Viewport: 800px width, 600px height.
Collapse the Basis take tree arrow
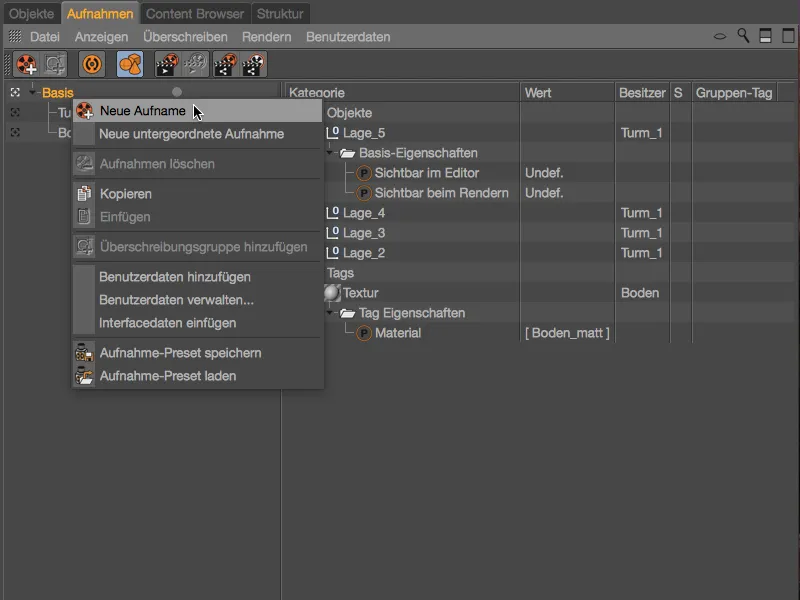[33, 92]
